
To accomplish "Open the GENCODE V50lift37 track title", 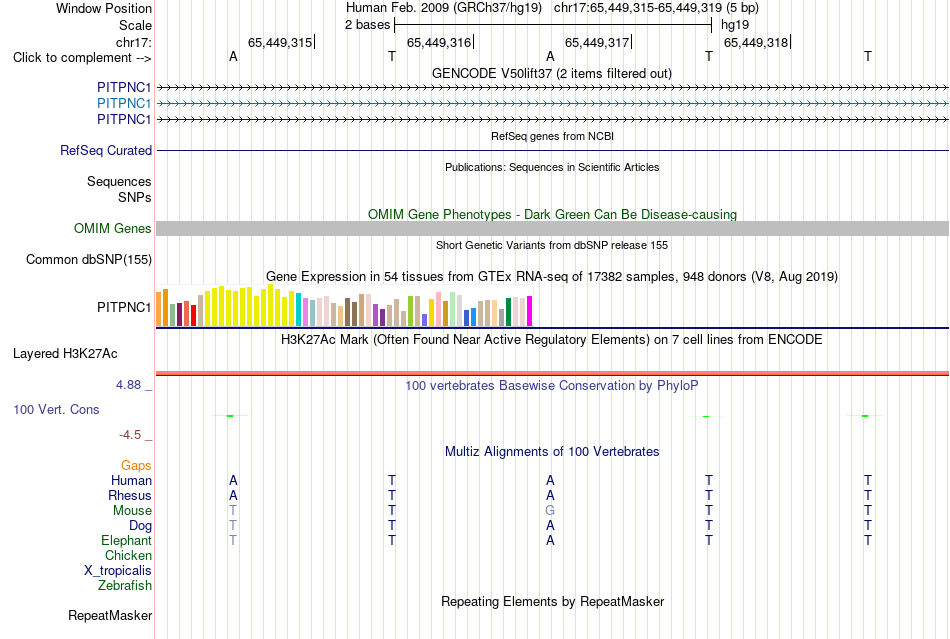I will (552, 73).
